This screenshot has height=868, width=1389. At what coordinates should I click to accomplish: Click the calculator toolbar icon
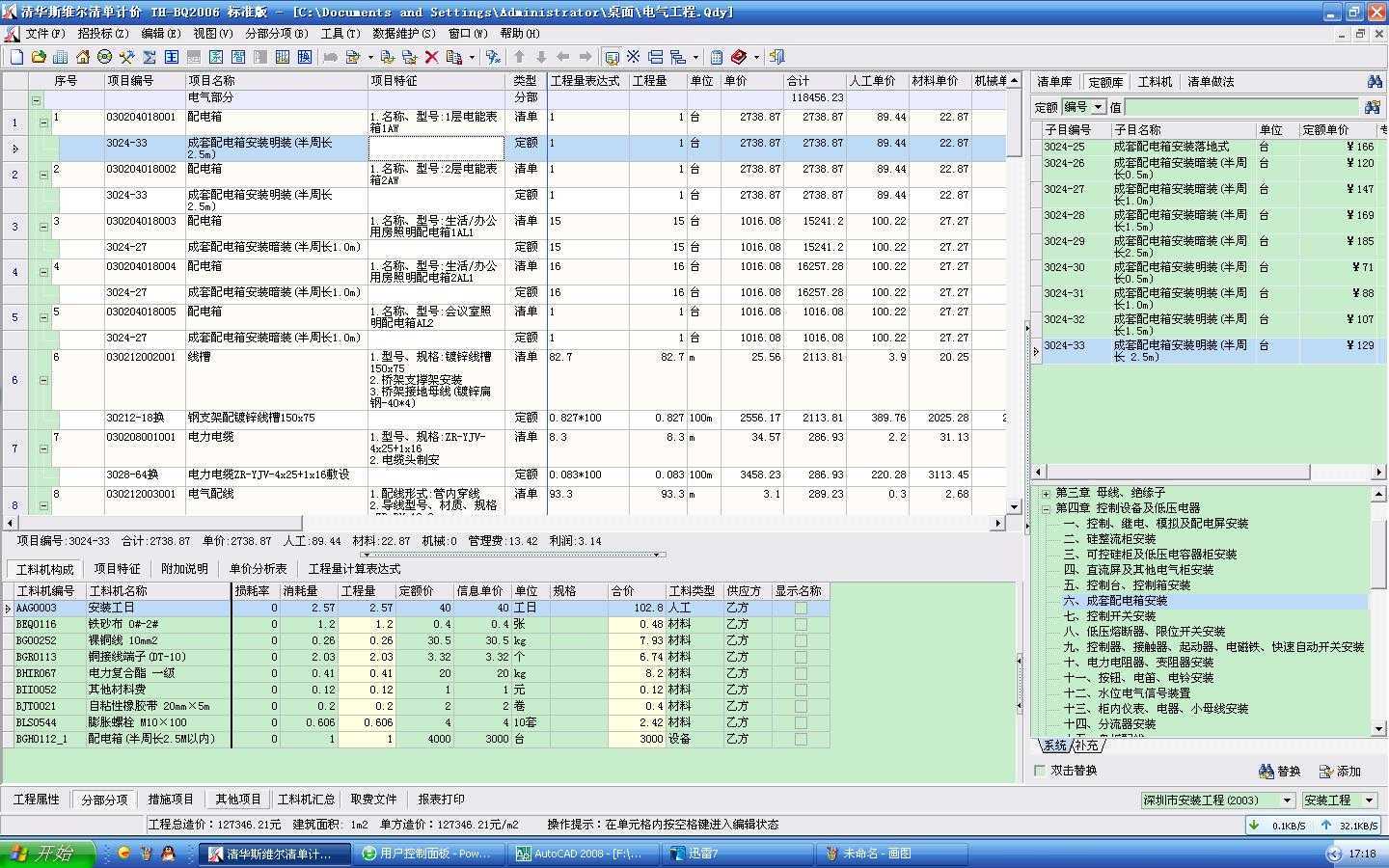pyautogui.click(x=716, y=57)
